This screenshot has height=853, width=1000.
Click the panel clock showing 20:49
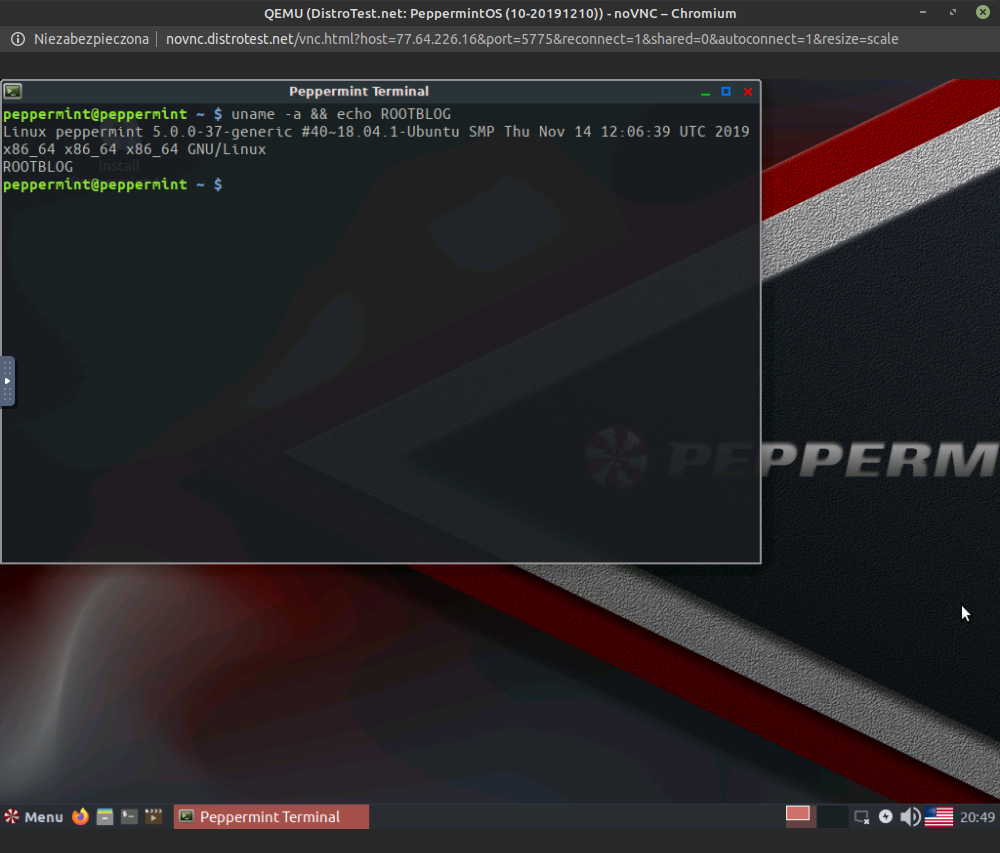click(977, 817)
